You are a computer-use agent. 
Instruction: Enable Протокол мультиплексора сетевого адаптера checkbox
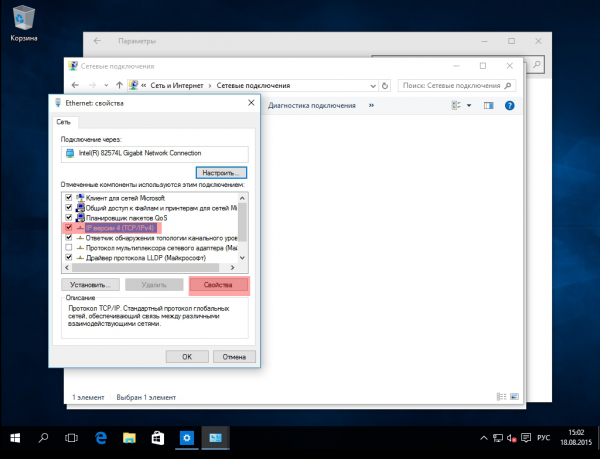(x=69, y=247)
